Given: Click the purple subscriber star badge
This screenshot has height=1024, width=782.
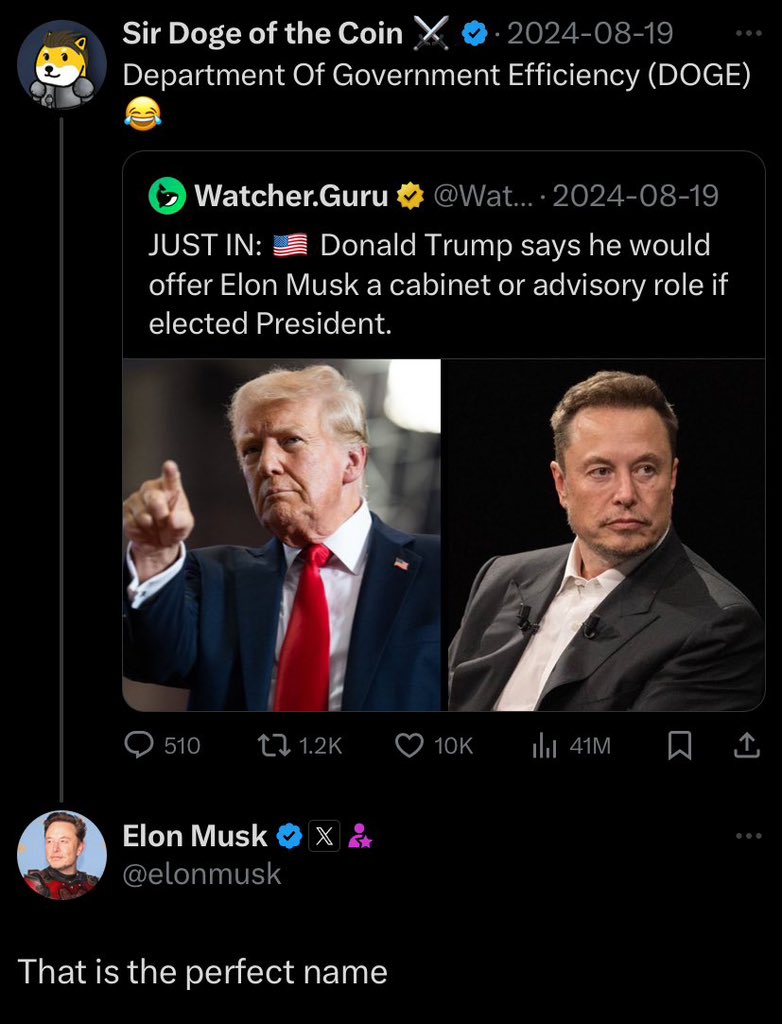Looking at the screenshot, I should 360,837.
